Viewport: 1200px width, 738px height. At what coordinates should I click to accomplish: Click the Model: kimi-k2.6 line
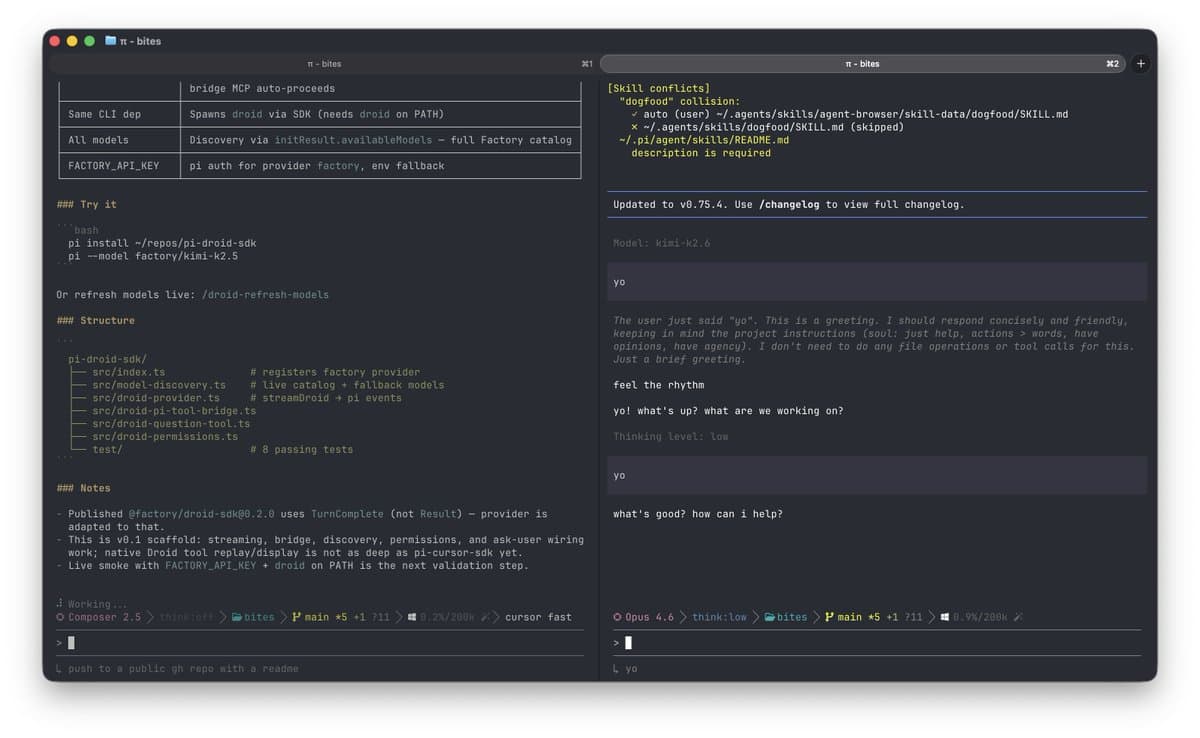[661, 243]
